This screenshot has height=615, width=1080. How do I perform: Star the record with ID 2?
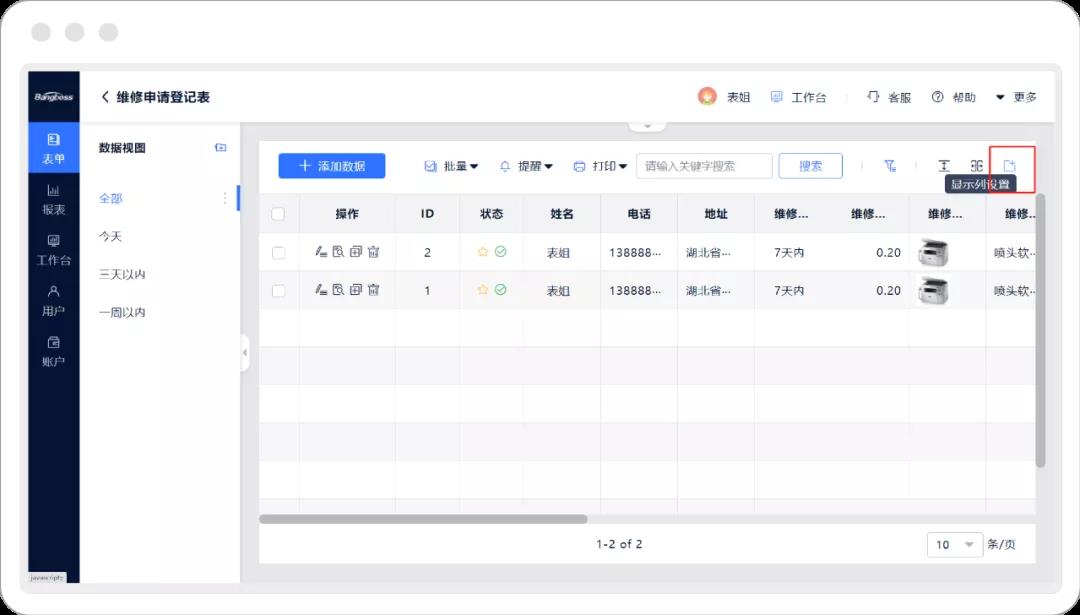tap(483, 252)
